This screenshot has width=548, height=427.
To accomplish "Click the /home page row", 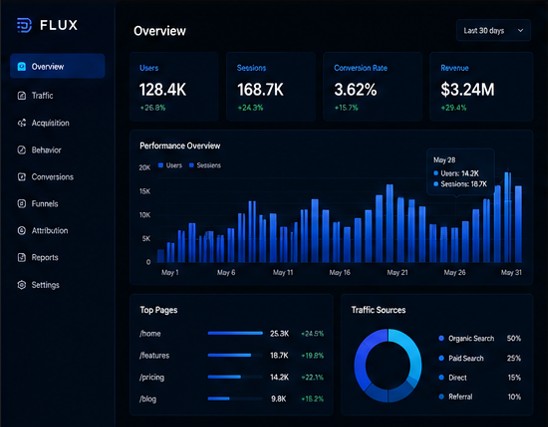I will pyautogui.click(x=231, y=333).
